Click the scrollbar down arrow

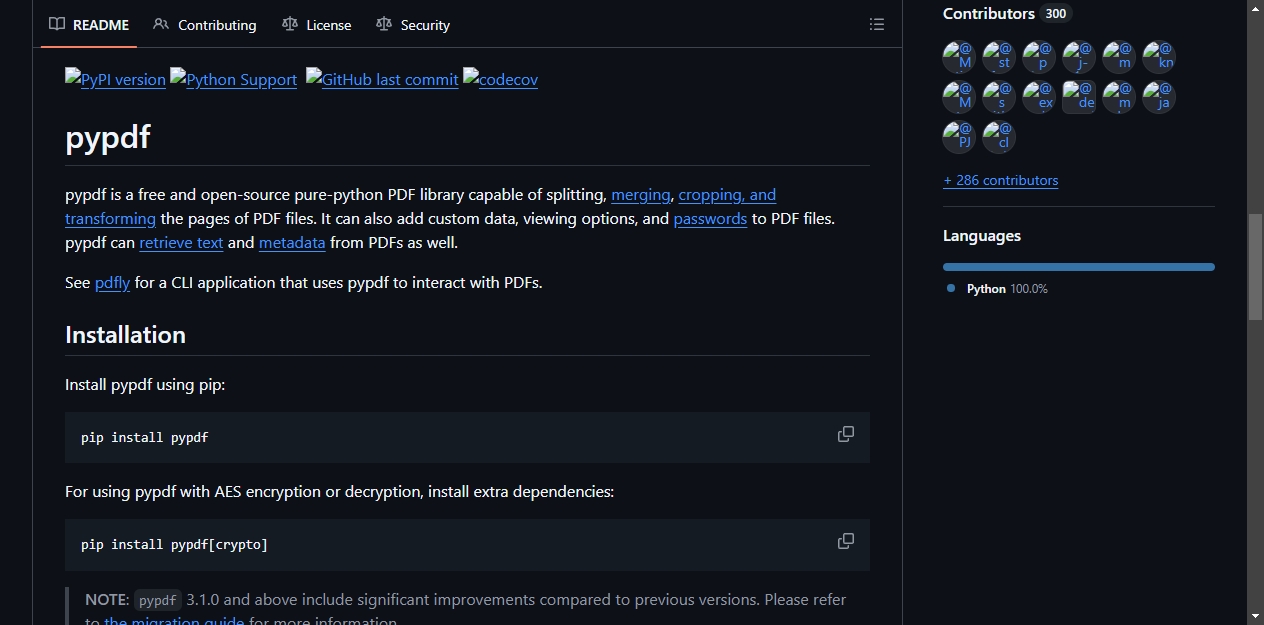pyautogui.click(x=1256, y=616)
